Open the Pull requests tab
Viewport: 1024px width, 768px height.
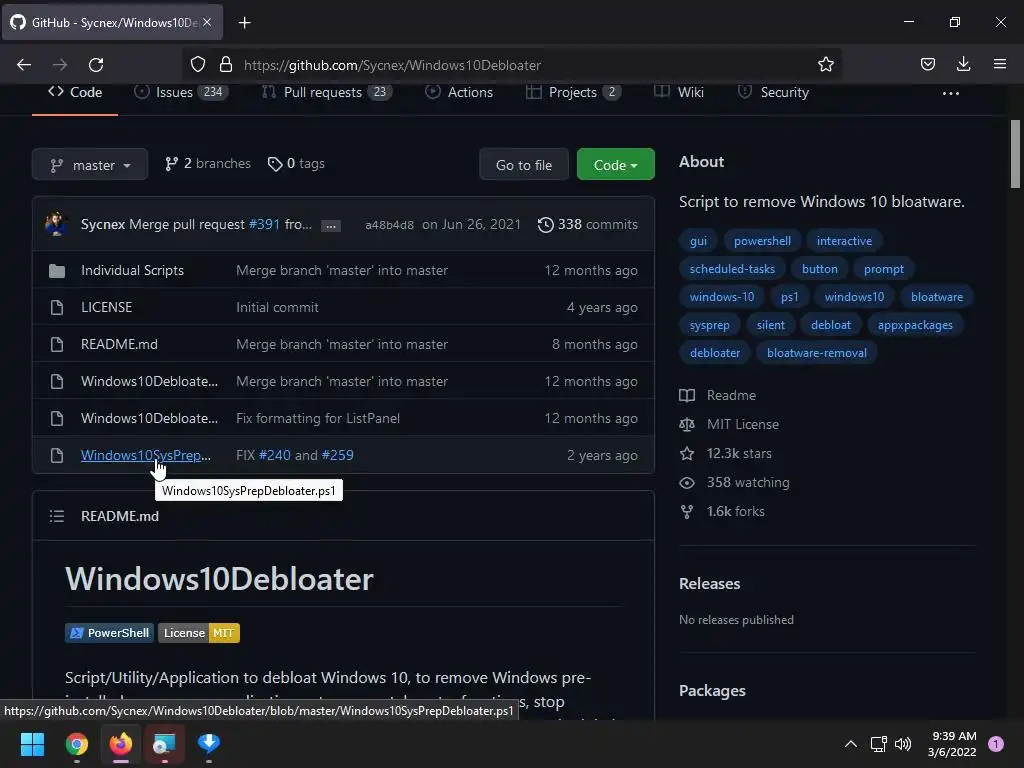(327, 92)
